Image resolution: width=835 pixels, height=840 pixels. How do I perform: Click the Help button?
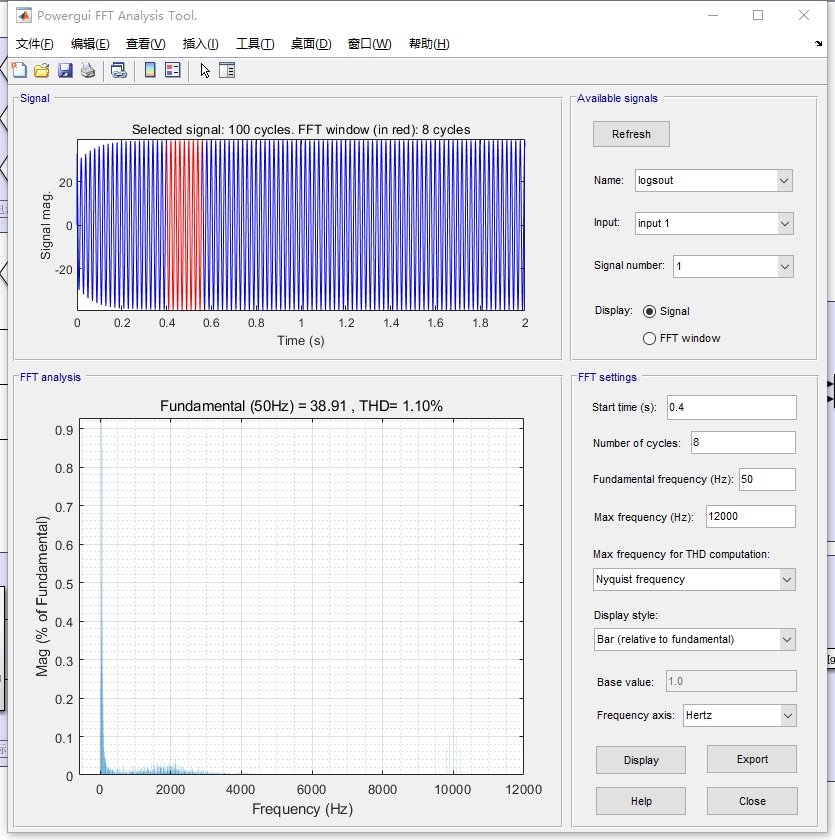tap(641, 801)
